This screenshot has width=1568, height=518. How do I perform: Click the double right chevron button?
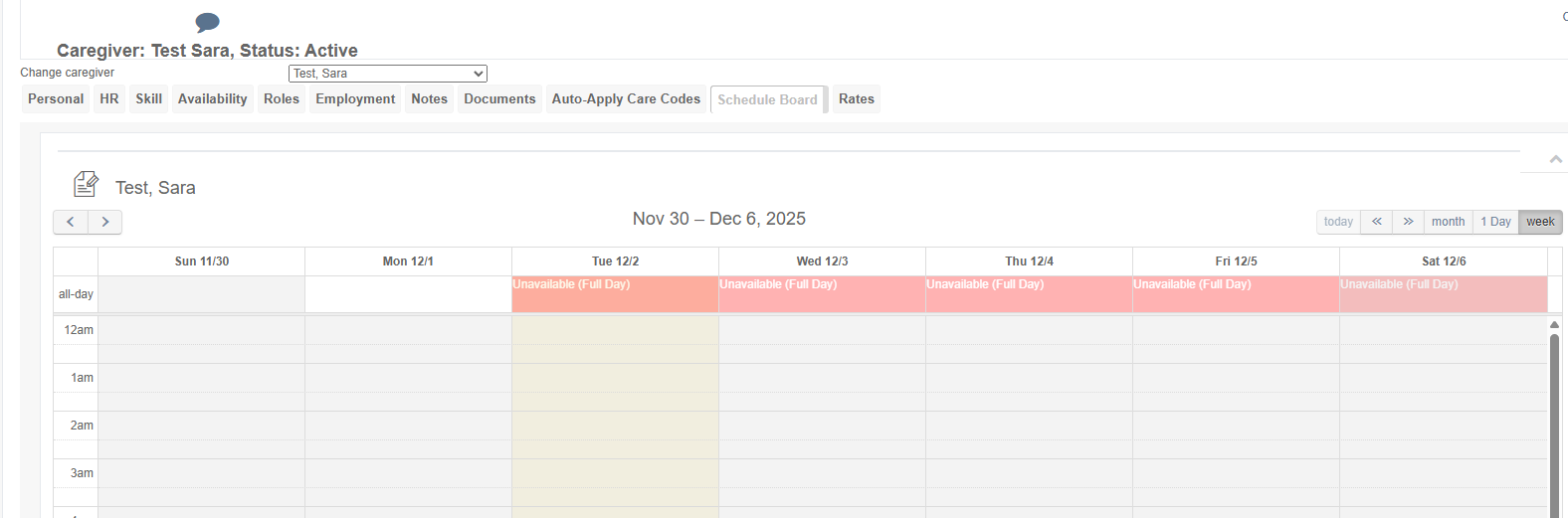[x=1408, y=222]
